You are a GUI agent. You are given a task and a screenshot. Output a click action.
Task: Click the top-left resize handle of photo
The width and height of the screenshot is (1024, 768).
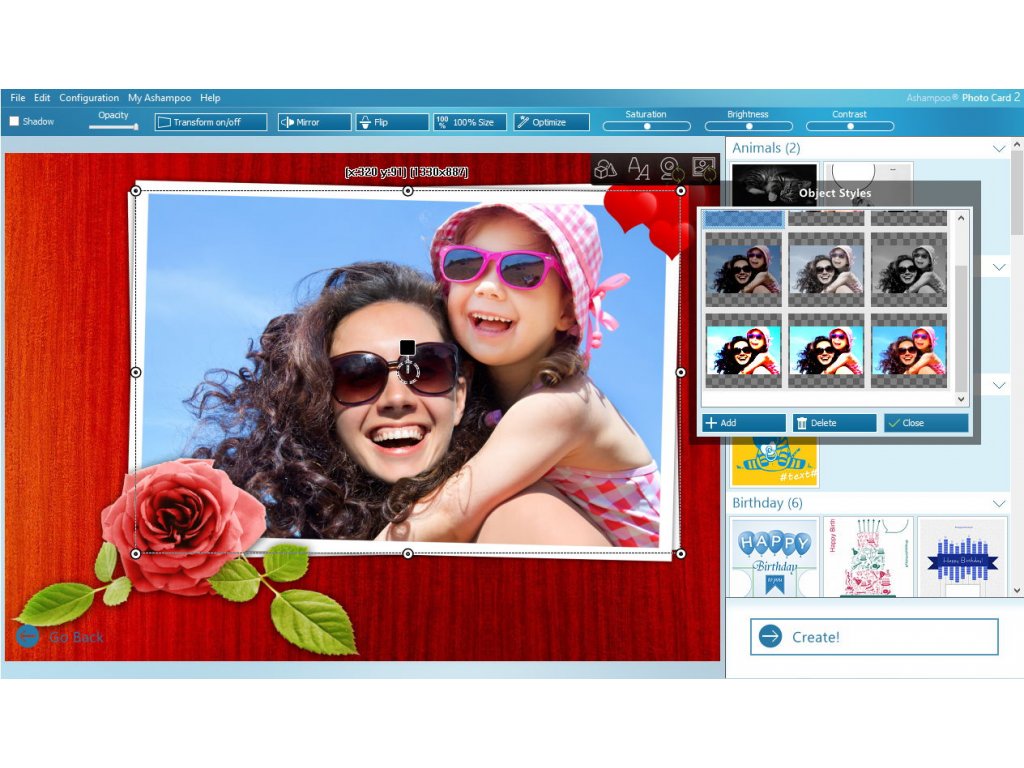(x=136, y=191)
